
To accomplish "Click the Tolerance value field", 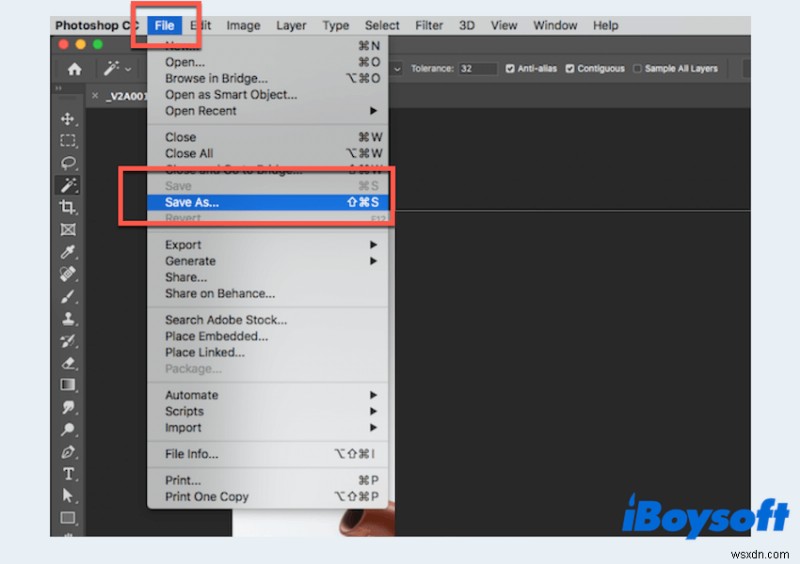I will tap(478, 68).
